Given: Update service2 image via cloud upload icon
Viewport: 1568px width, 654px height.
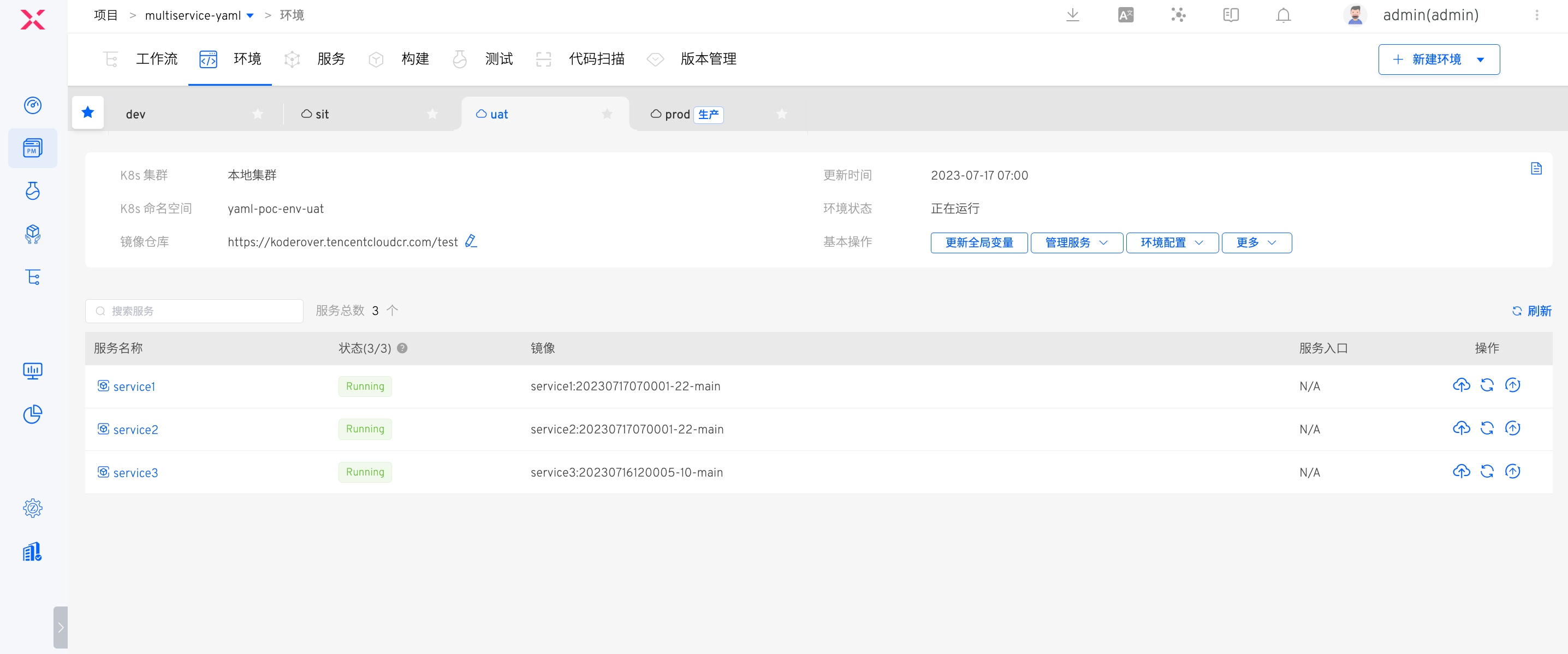Looking at the screenshot, I should pos(1461,429).
